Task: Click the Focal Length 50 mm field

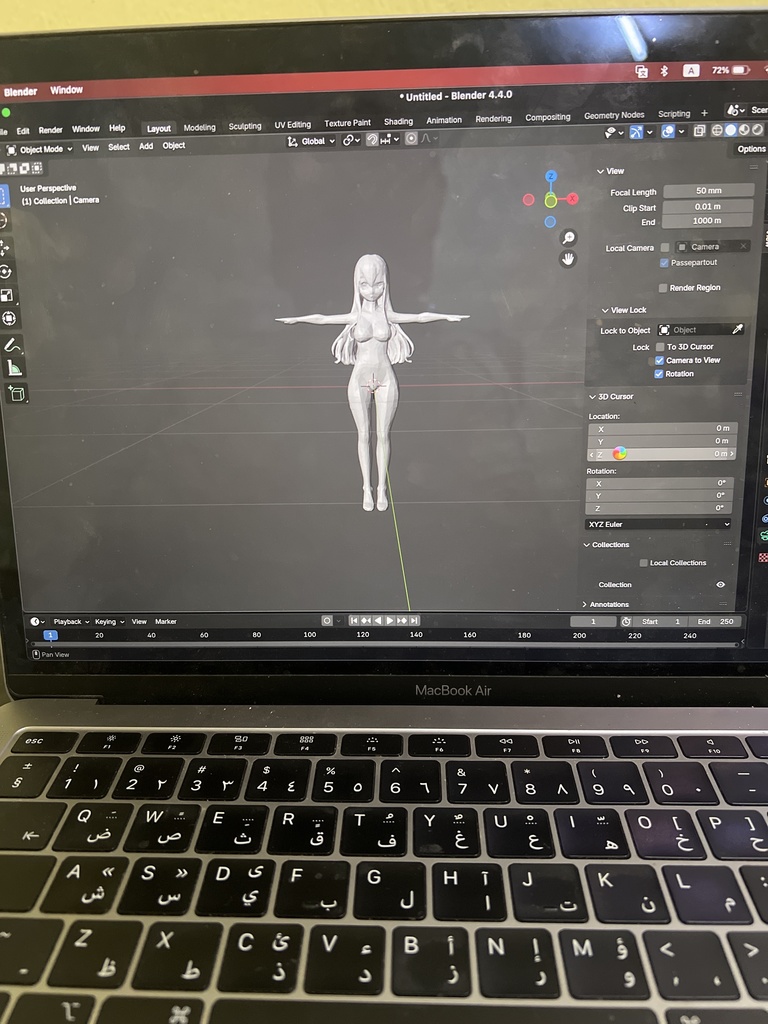Action: pyautogui.click(x=709, y=191)
